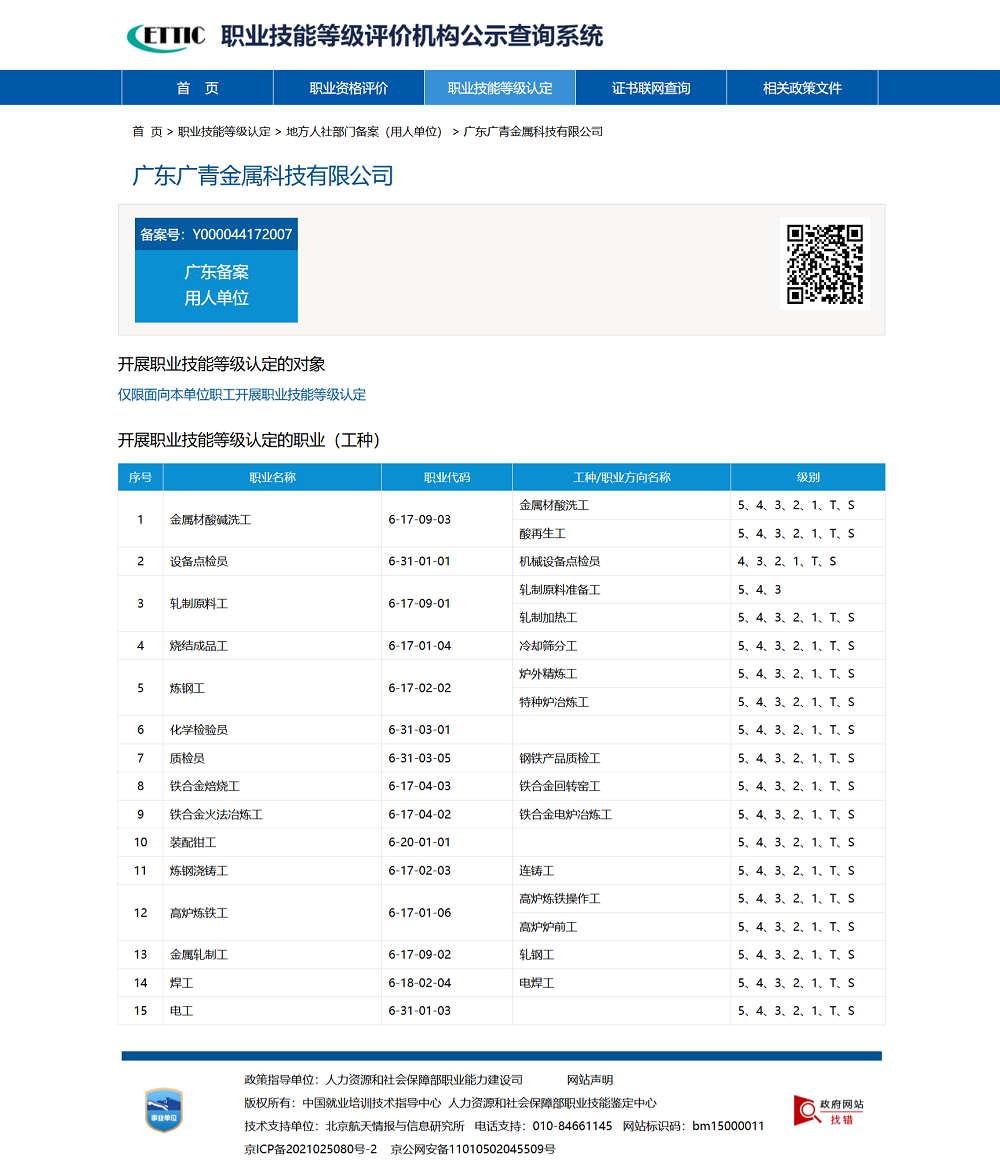The height and width of the screenshot is (1160, 1000).
Task: Click 地方人社部门备案(用人单位) breadcrumb link
Action: (364, 132)
